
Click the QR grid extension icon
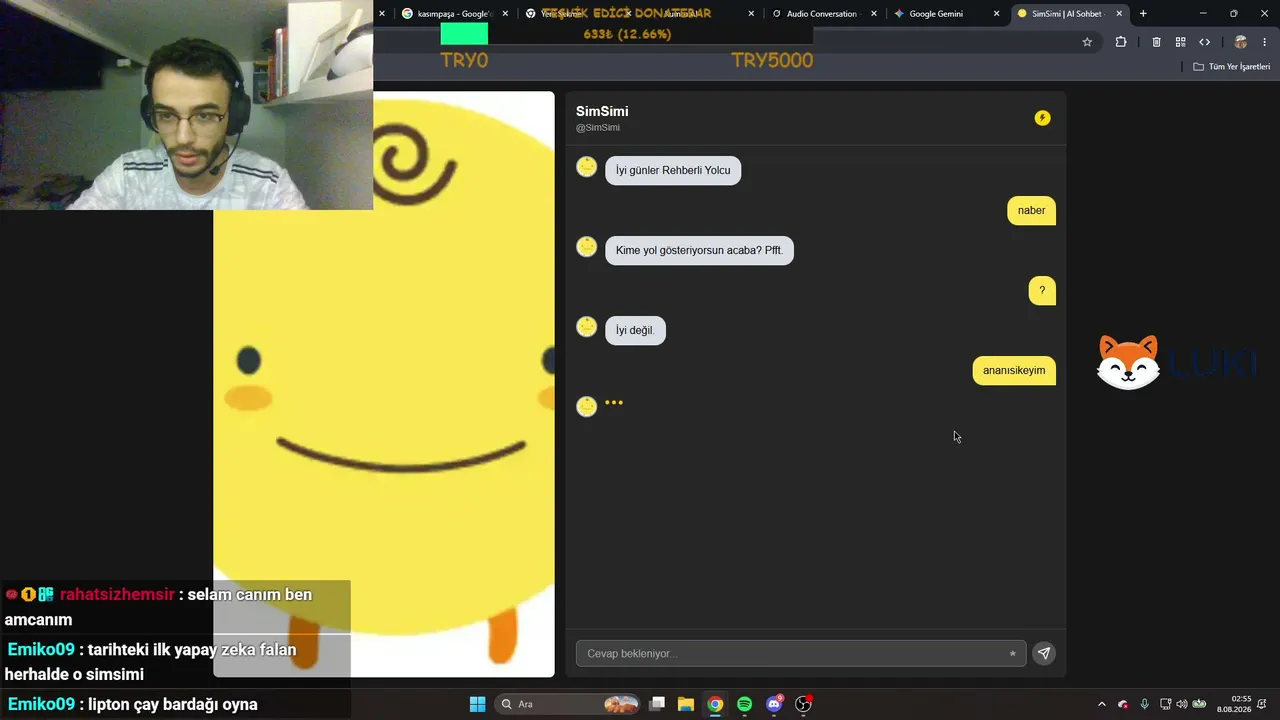1180,42
